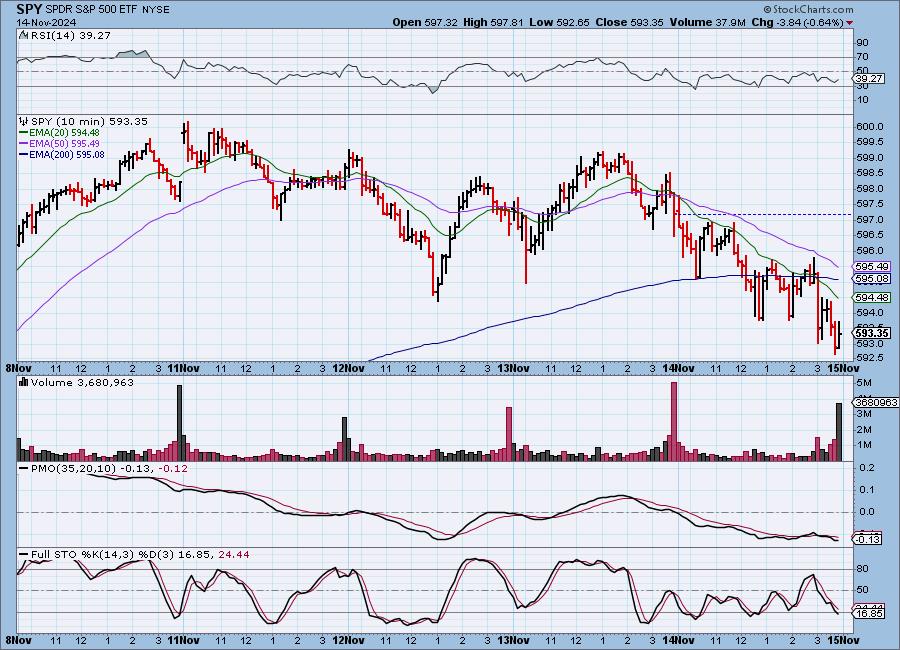Click the 14-Nov-2024 chart date

(x=44, y=22)
